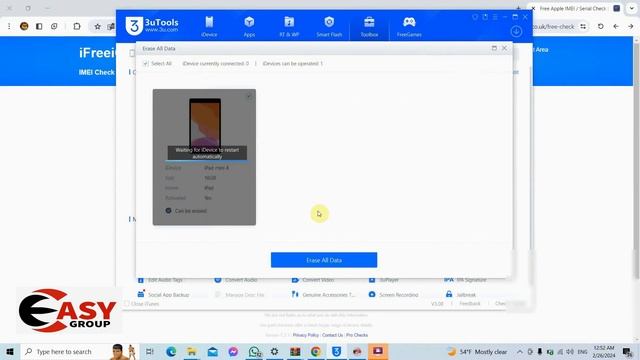Switch to Smart Flash section
Image resolution: width=640 pixels, height=360 pixels.
(x=329, y=26)
